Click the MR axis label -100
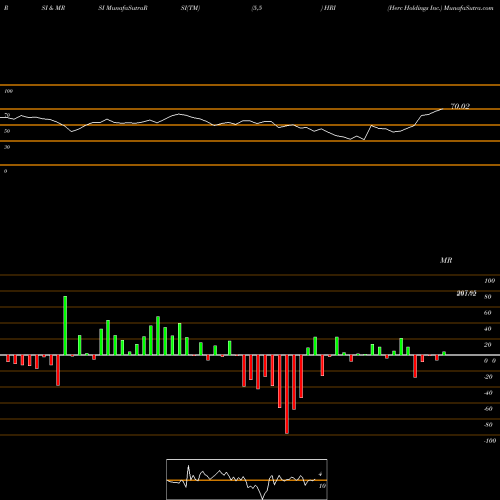Viewport: 500px width, 500px height. pos(489,441)
